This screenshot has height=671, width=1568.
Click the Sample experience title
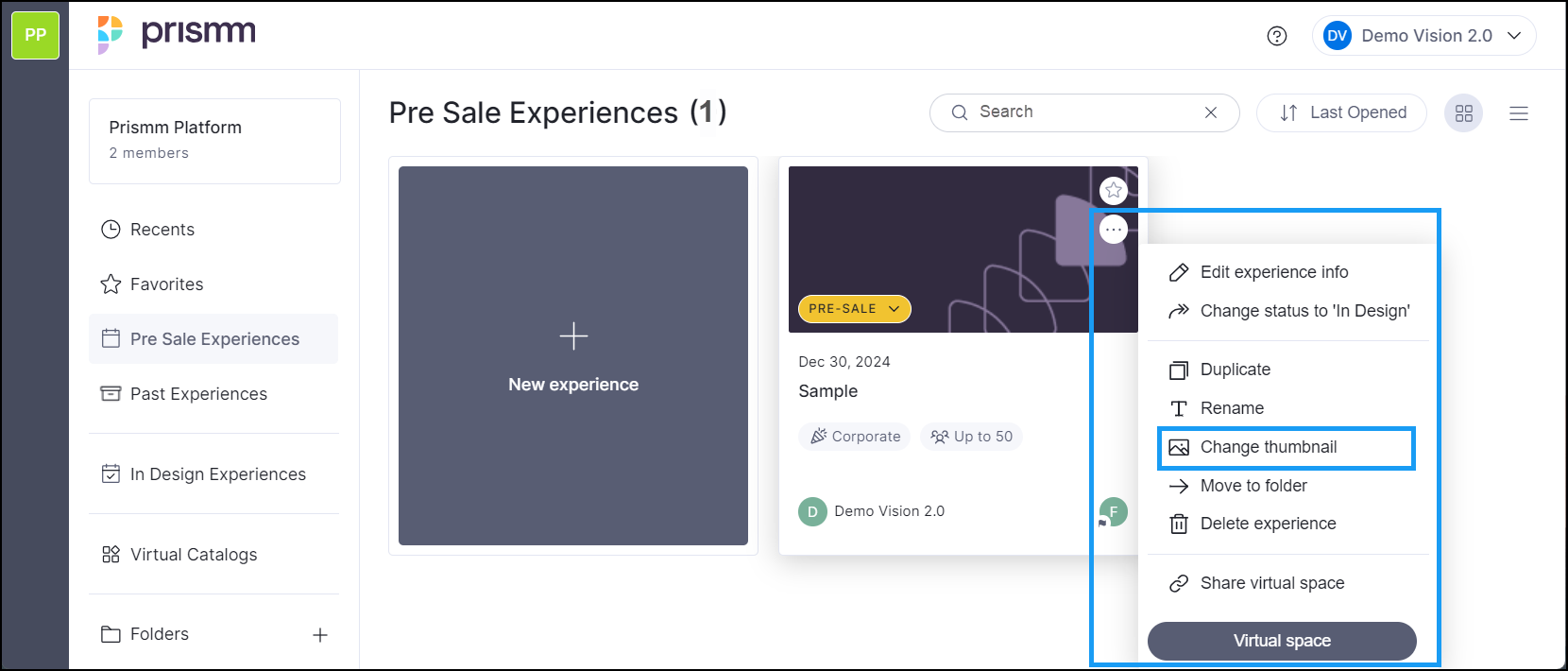[x=828, y=391]
